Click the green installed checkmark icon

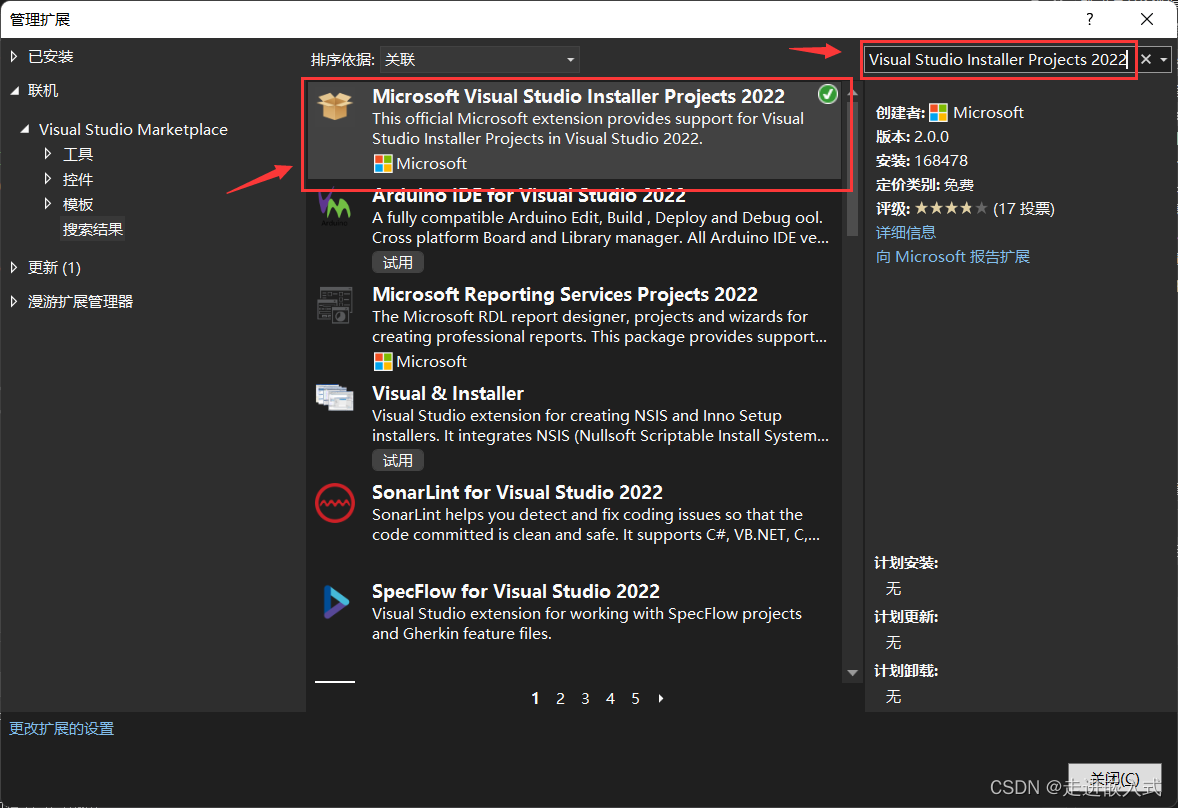coord(827,94)
